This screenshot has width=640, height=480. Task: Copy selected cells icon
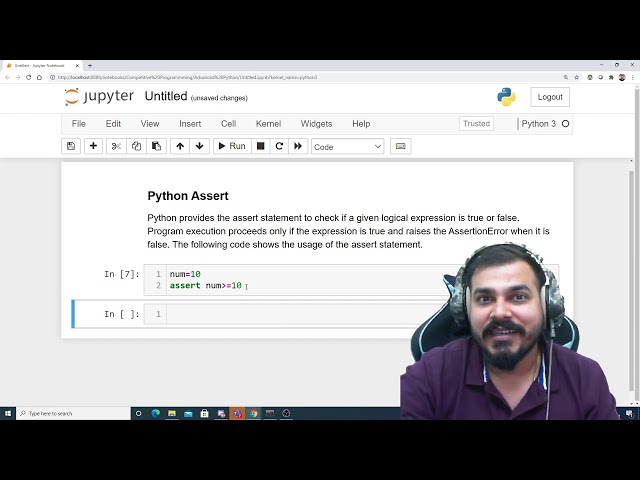(x=136, y=146)
